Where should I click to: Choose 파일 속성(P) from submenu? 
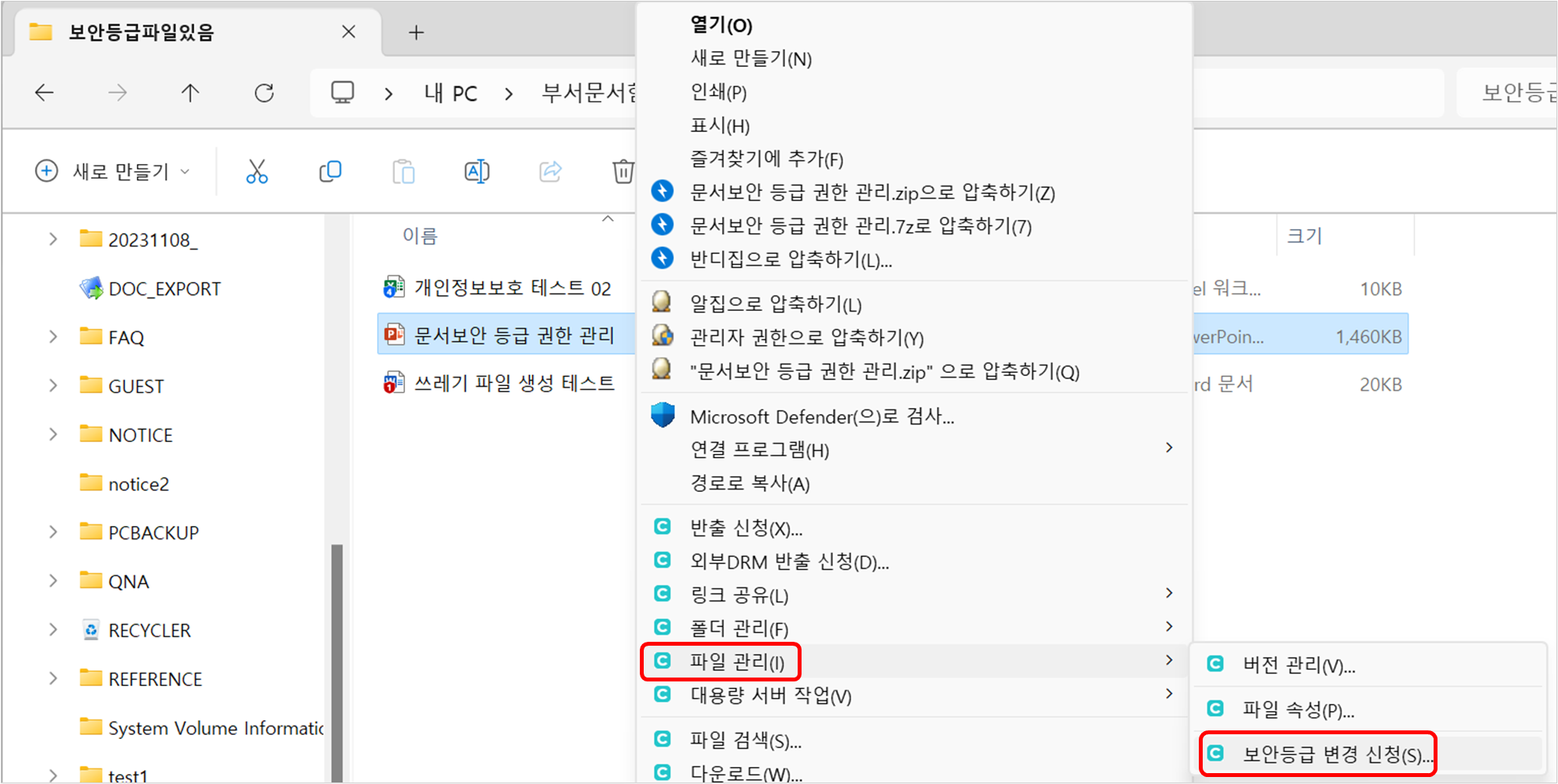click(1298, 709)
